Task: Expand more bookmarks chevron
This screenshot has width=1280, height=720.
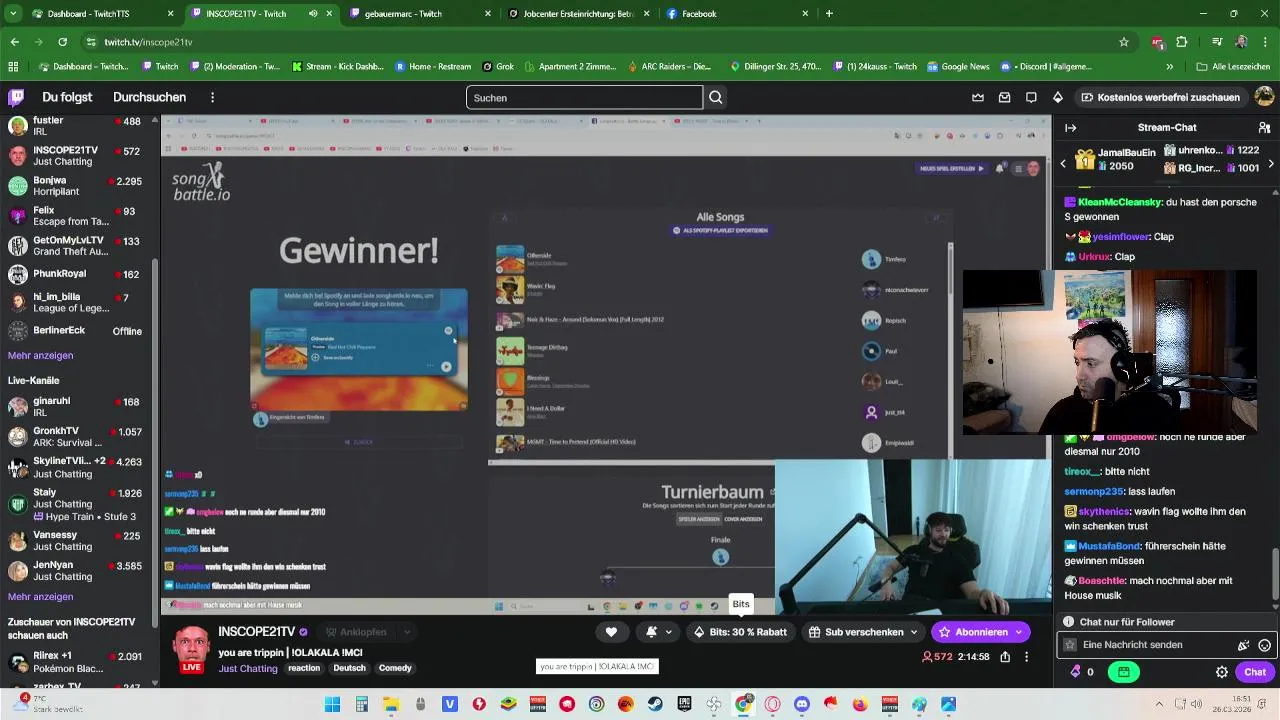Action: click(x=1169, y=67)
